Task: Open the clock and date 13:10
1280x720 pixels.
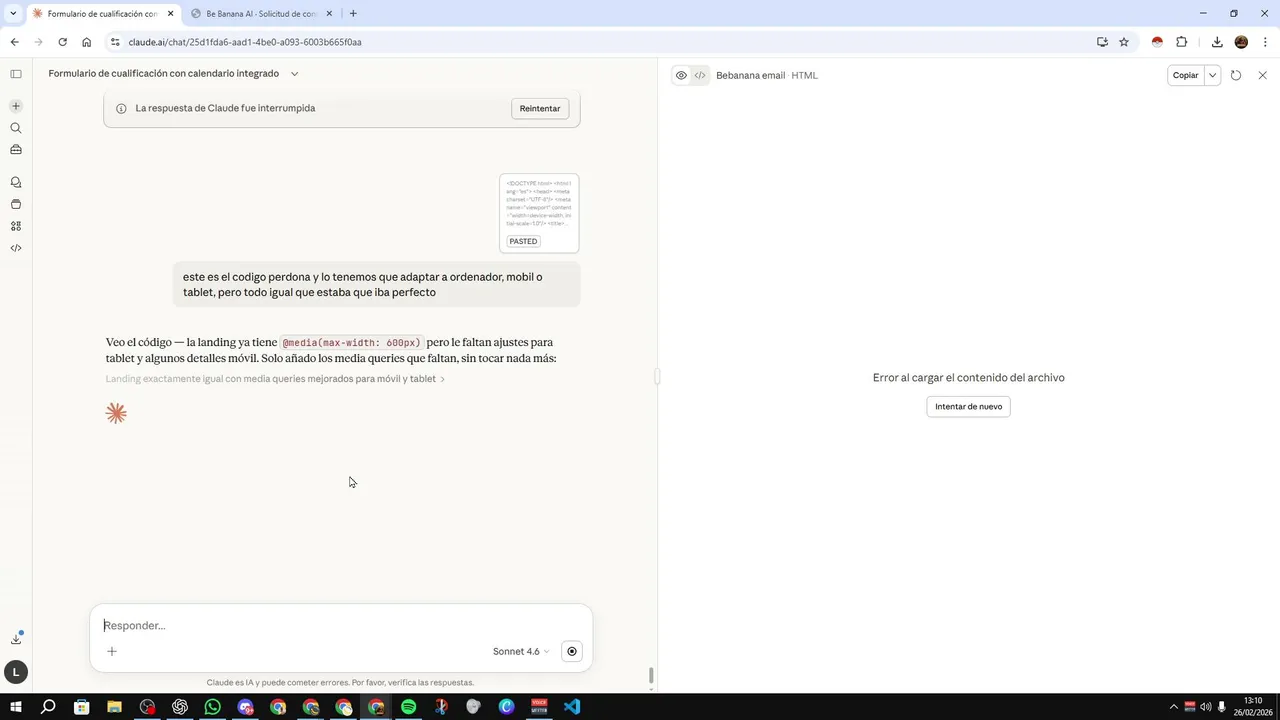Action: click(x=1253, y=706)
